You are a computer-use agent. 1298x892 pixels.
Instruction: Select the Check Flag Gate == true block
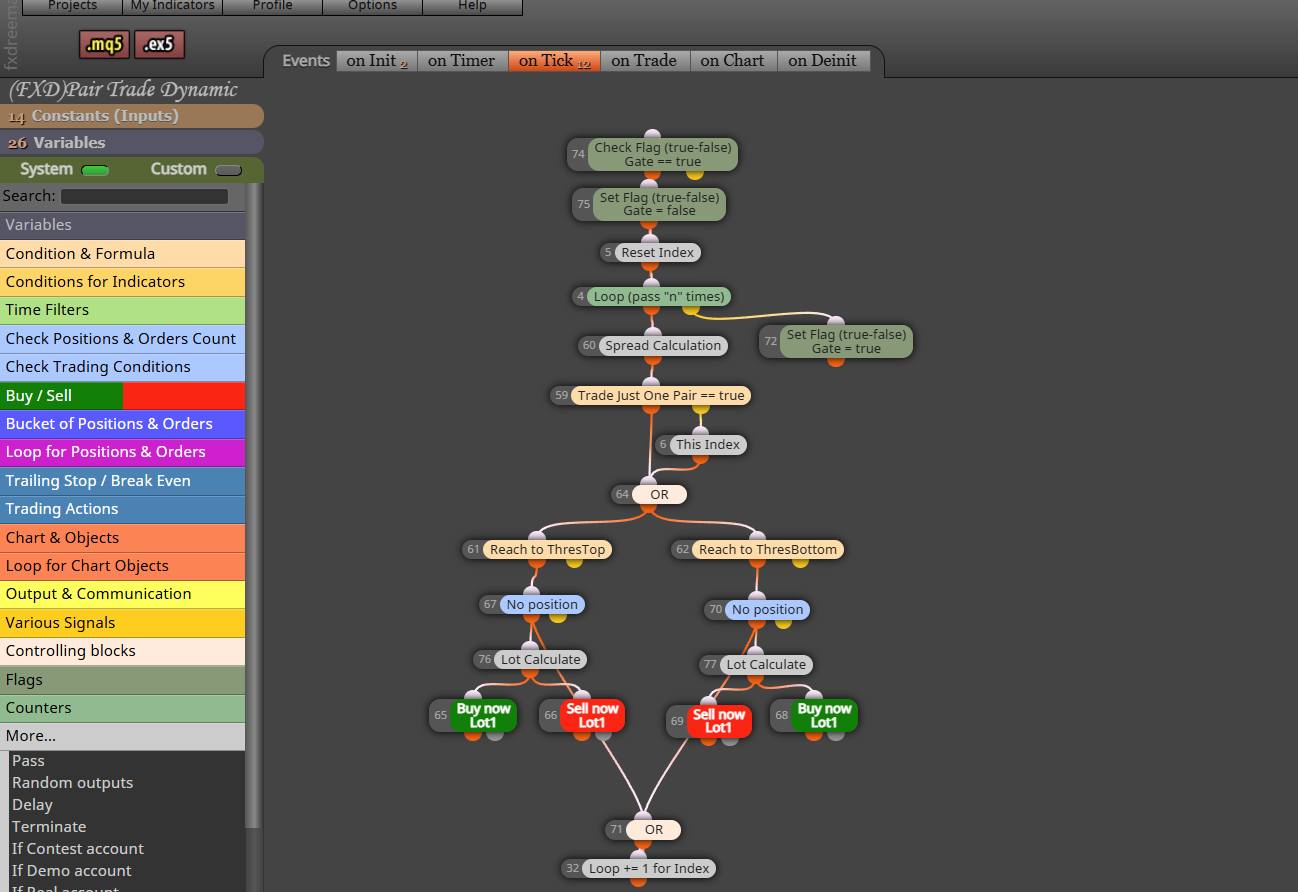pyautogui.click(x=662, y=154)
